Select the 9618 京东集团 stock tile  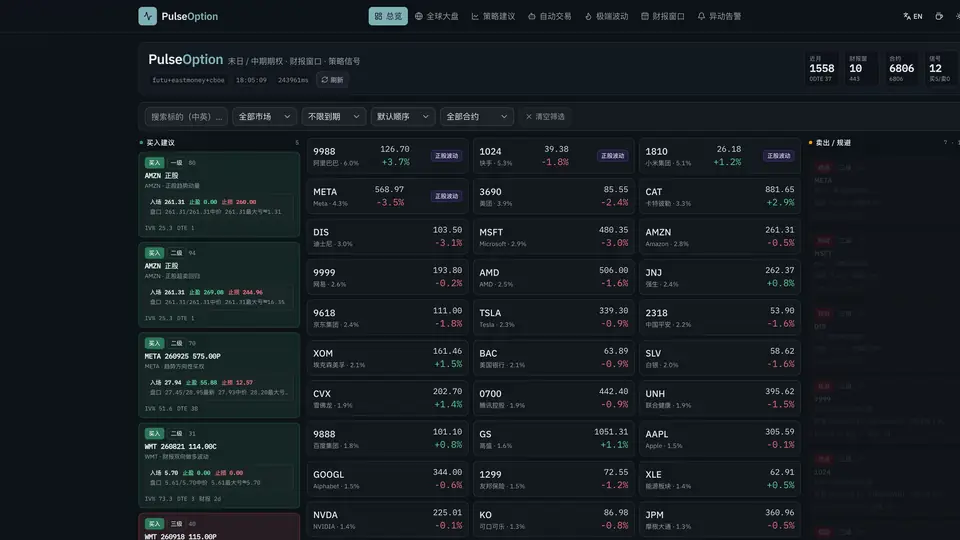pos(388,318)
